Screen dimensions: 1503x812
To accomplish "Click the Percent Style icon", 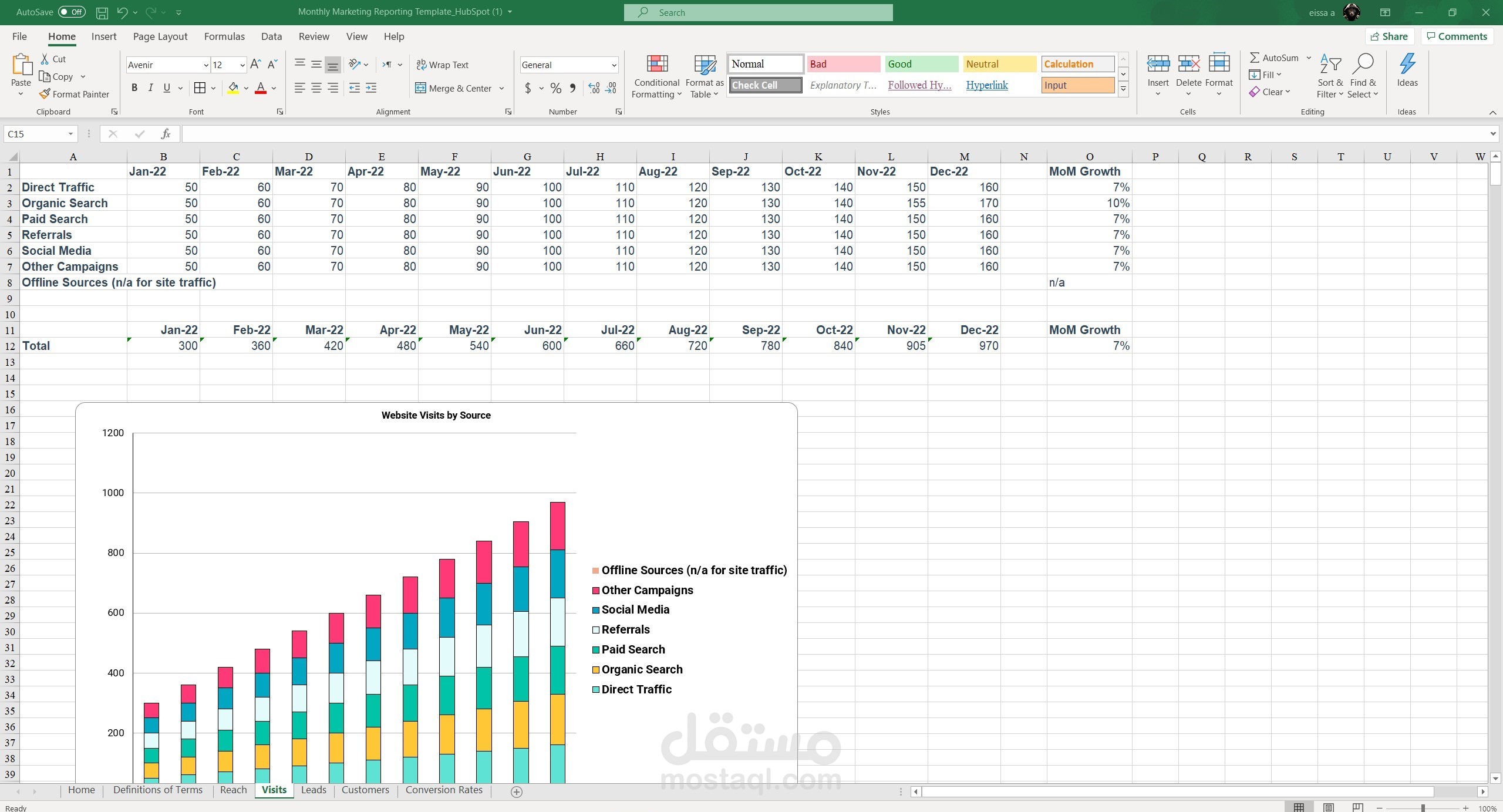I will 555,88.
